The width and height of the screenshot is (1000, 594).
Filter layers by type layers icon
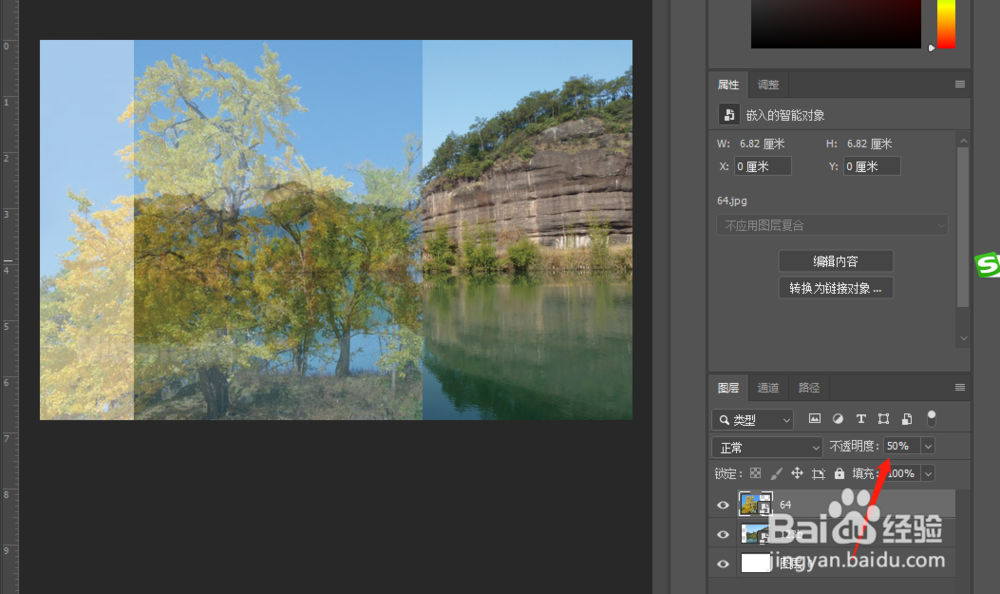tap(861, 419)
